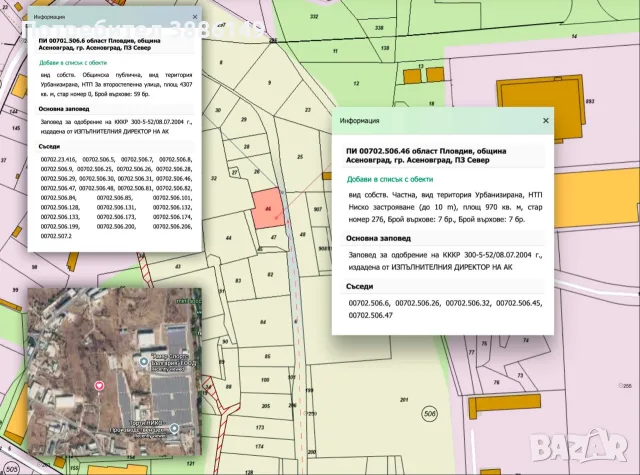Click 'Добави в списък с обекти' in right popup

pyautogui.click(x=390, y=179)
